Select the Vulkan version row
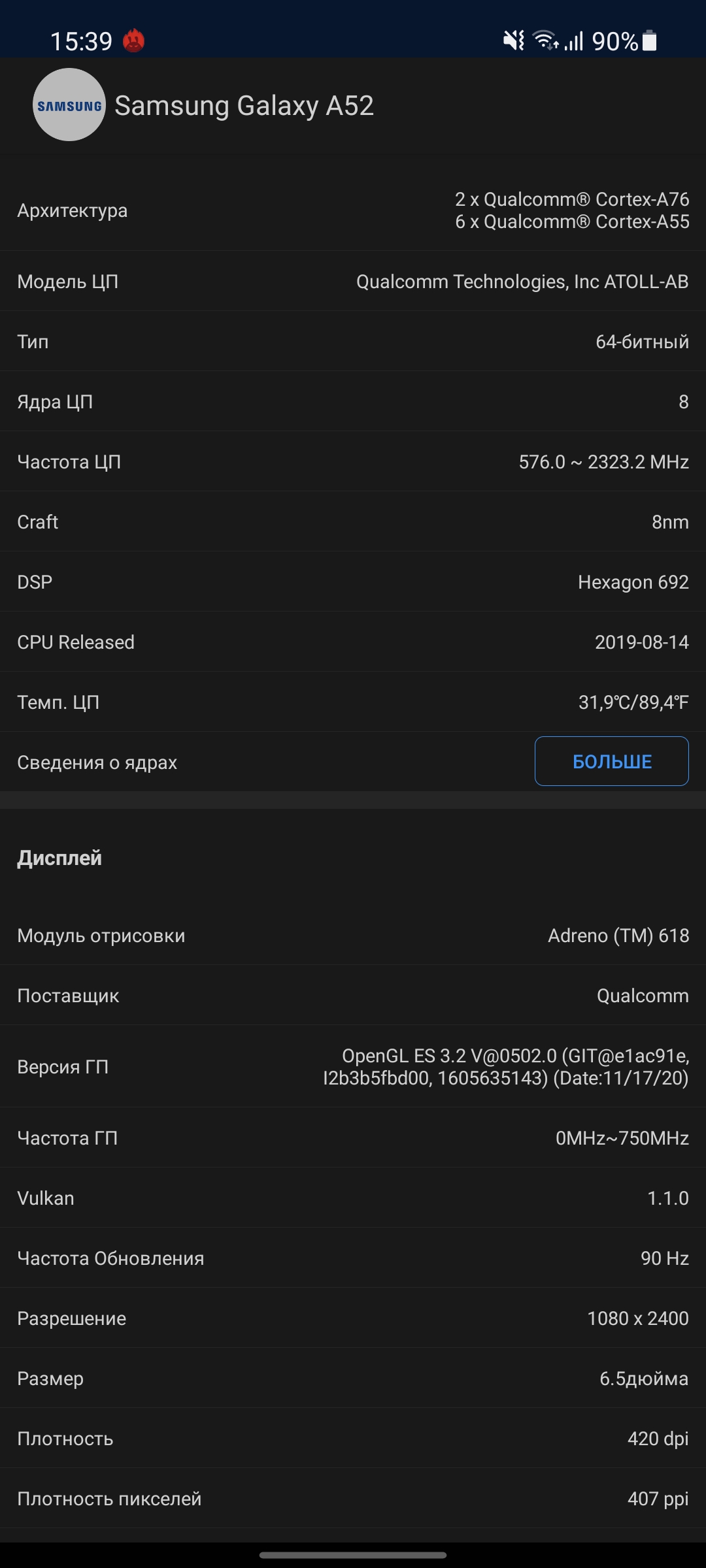706x1568 pixels. point(353,1198)
